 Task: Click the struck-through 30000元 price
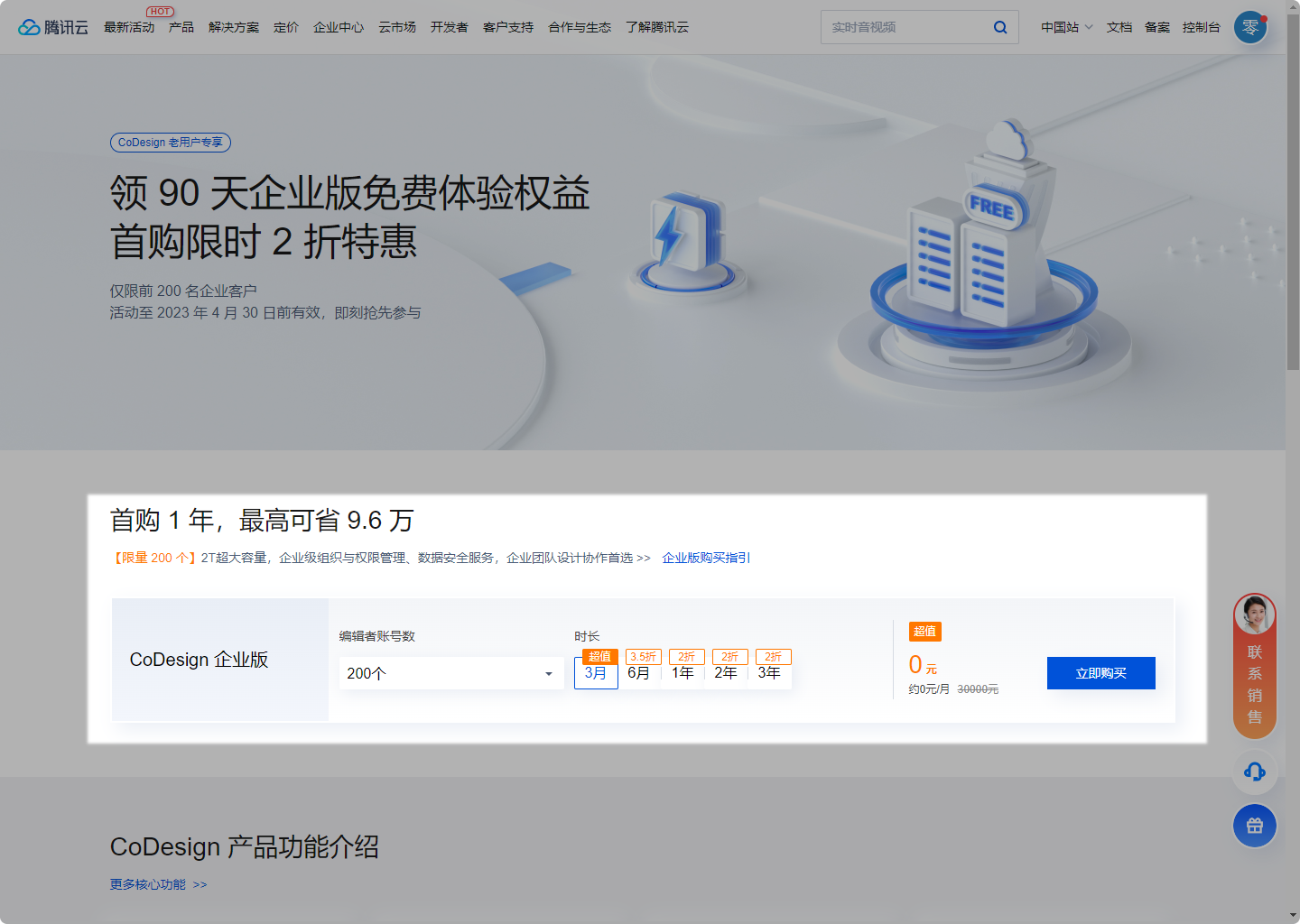[978, 689]
